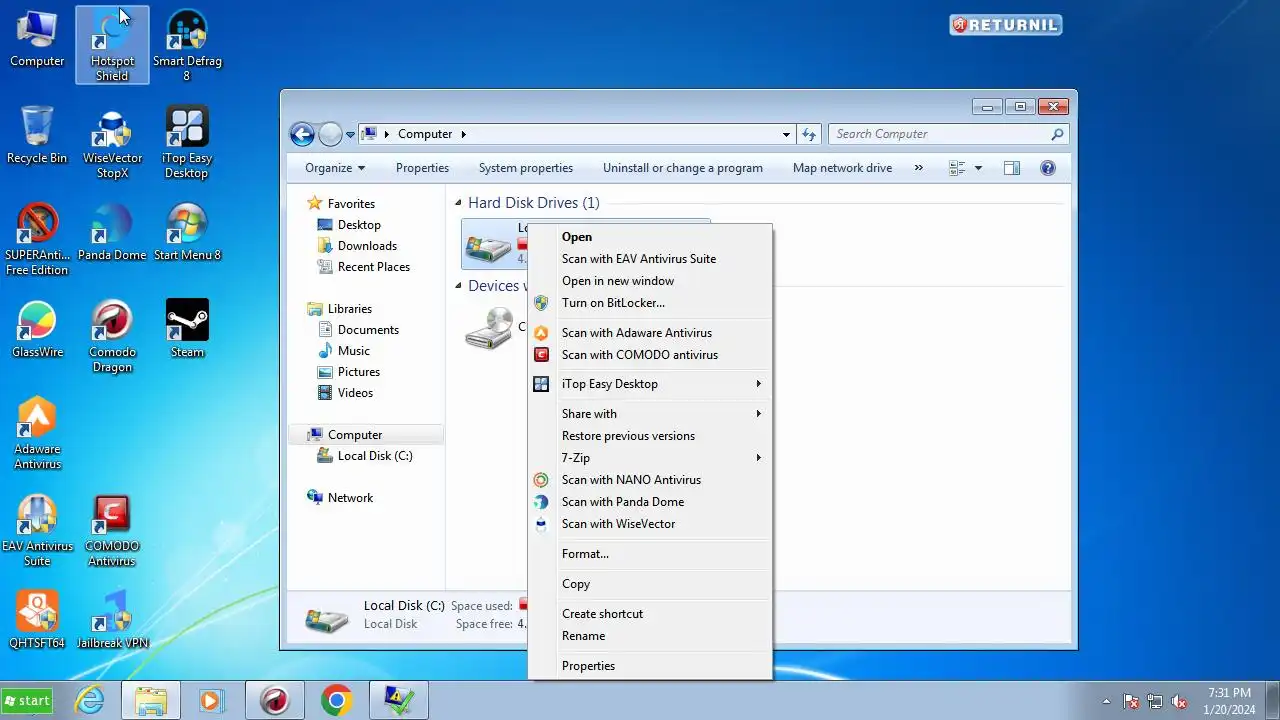Choose Create shortcut from context menu
The image size is (1280, 720).
[x=650, y=614]
